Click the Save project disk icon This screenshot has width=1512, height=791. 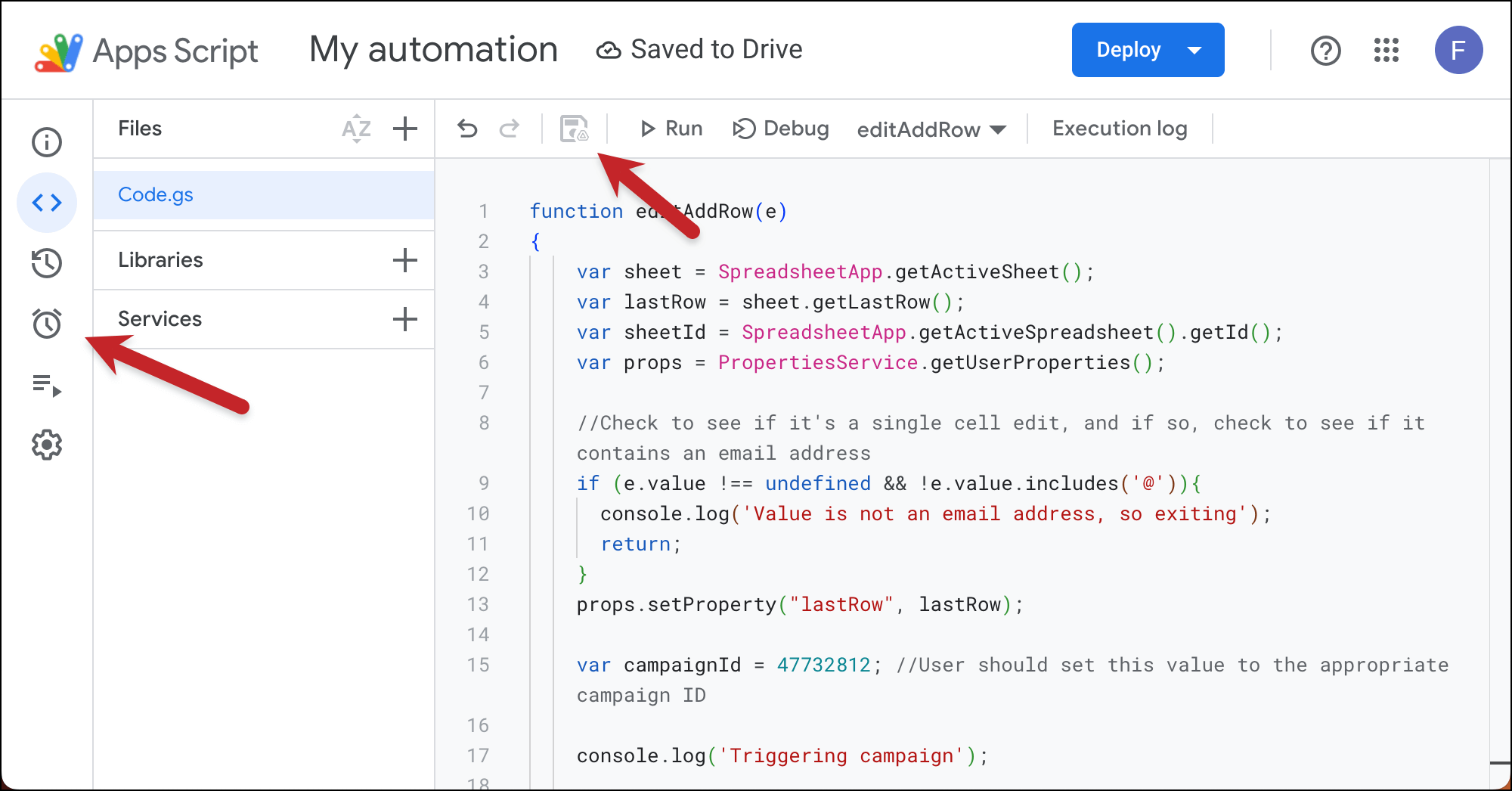[x=574, y=129]
